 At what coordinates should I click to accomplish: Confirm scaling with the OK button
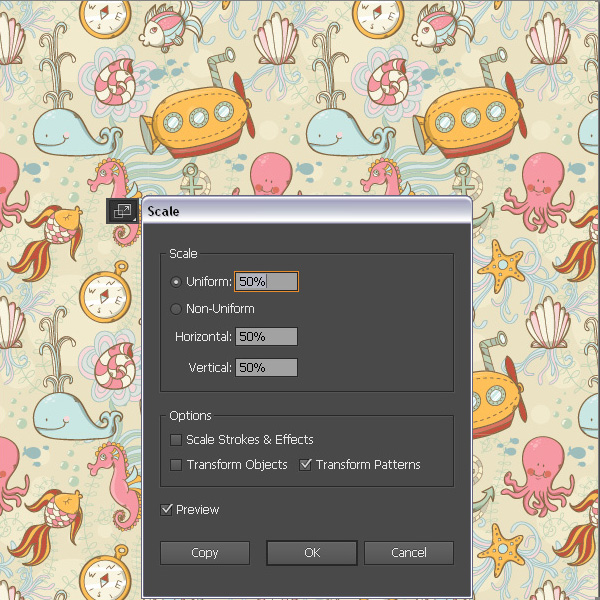pos(311,553)
